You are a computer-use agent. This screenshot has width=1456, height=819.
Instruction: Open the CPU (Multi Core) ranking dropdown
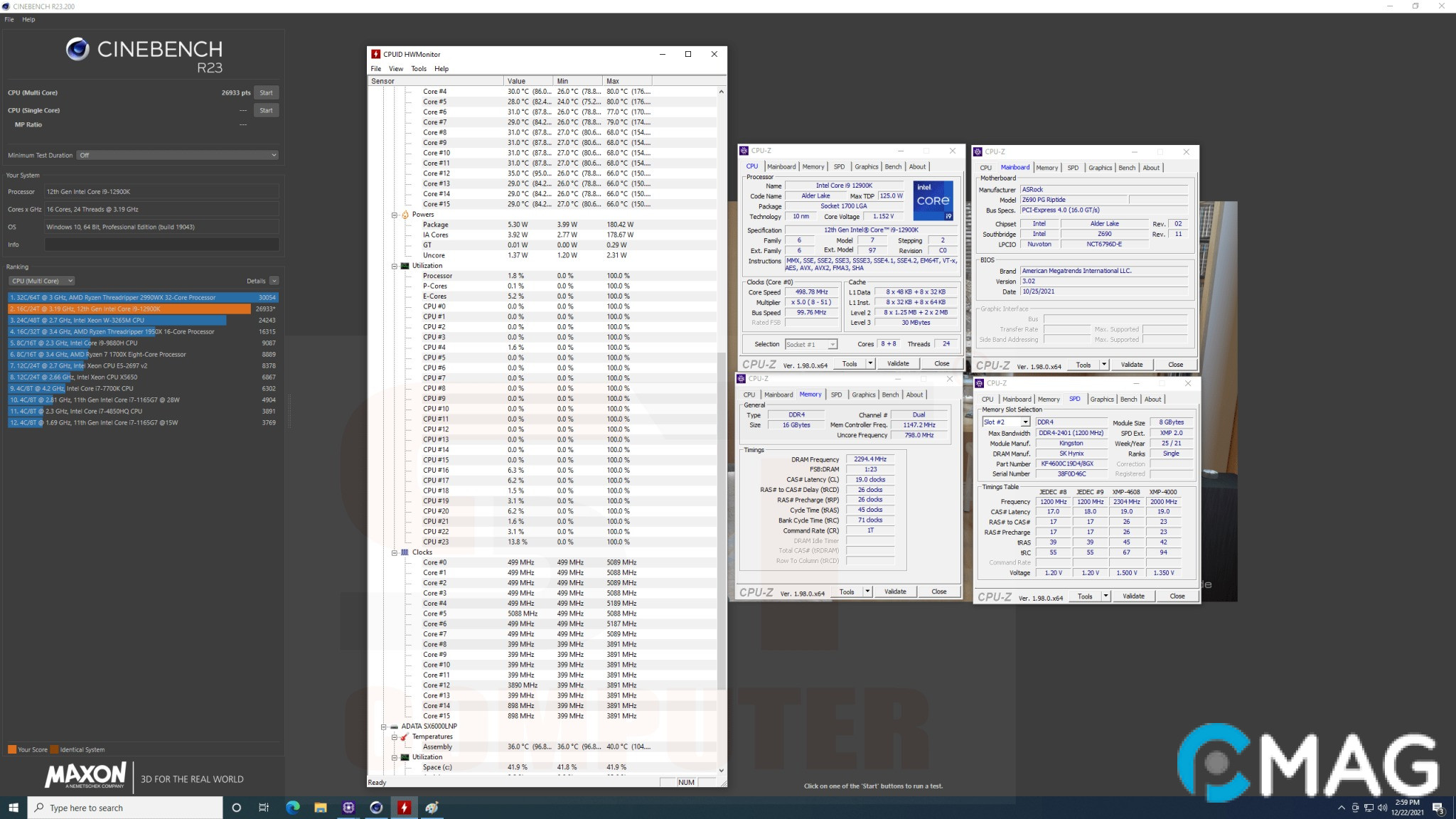click(x=43, y=281)
